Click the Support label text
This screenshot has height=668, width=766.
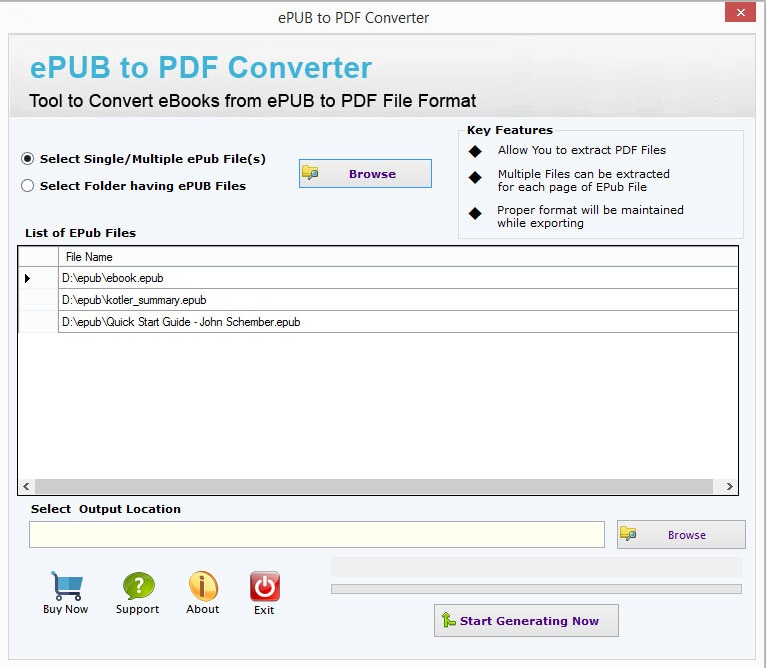click(137, 609)
